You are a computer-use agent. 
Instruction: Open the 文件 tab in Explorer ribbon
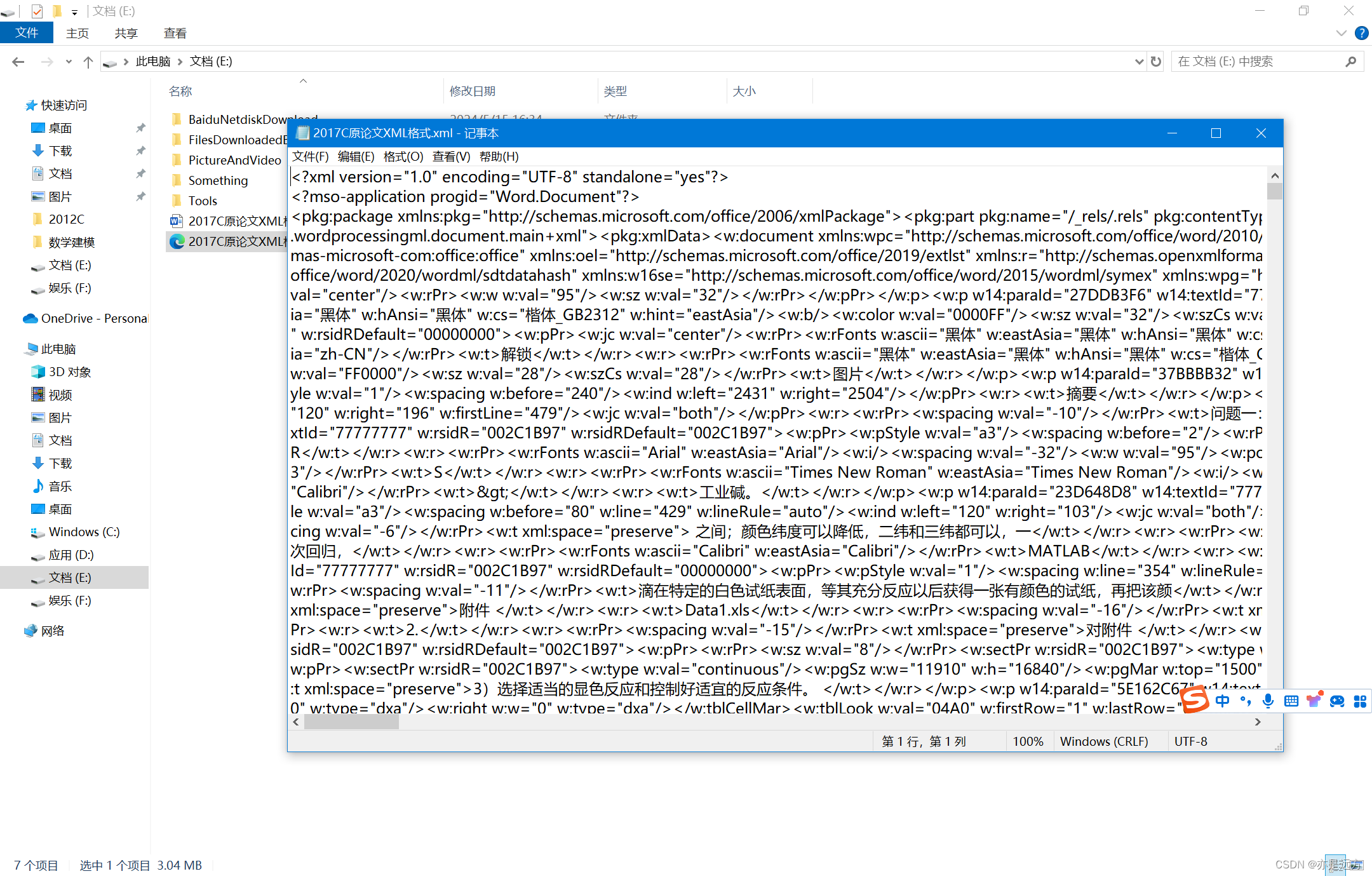tap(27, 32)
